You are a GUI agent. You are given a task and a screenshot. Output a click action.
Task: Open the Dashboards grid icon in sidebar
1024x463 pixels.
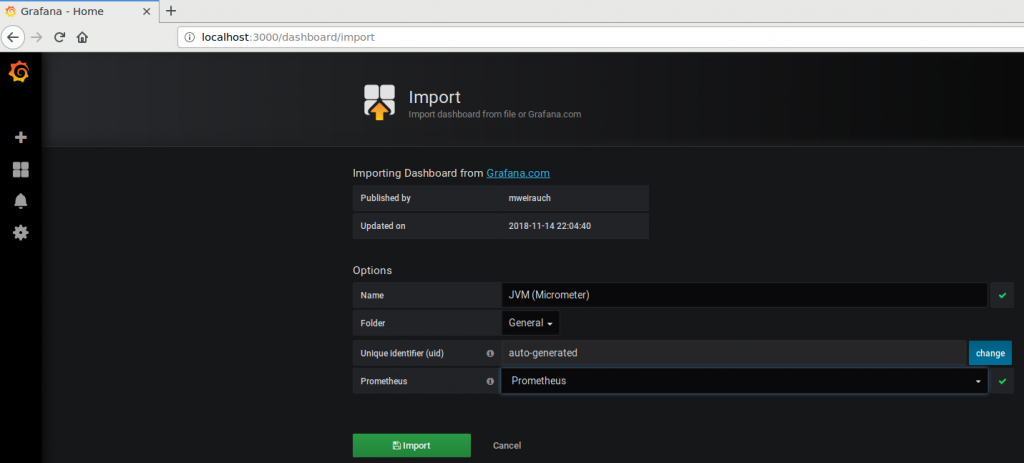(x=20, y=169)
